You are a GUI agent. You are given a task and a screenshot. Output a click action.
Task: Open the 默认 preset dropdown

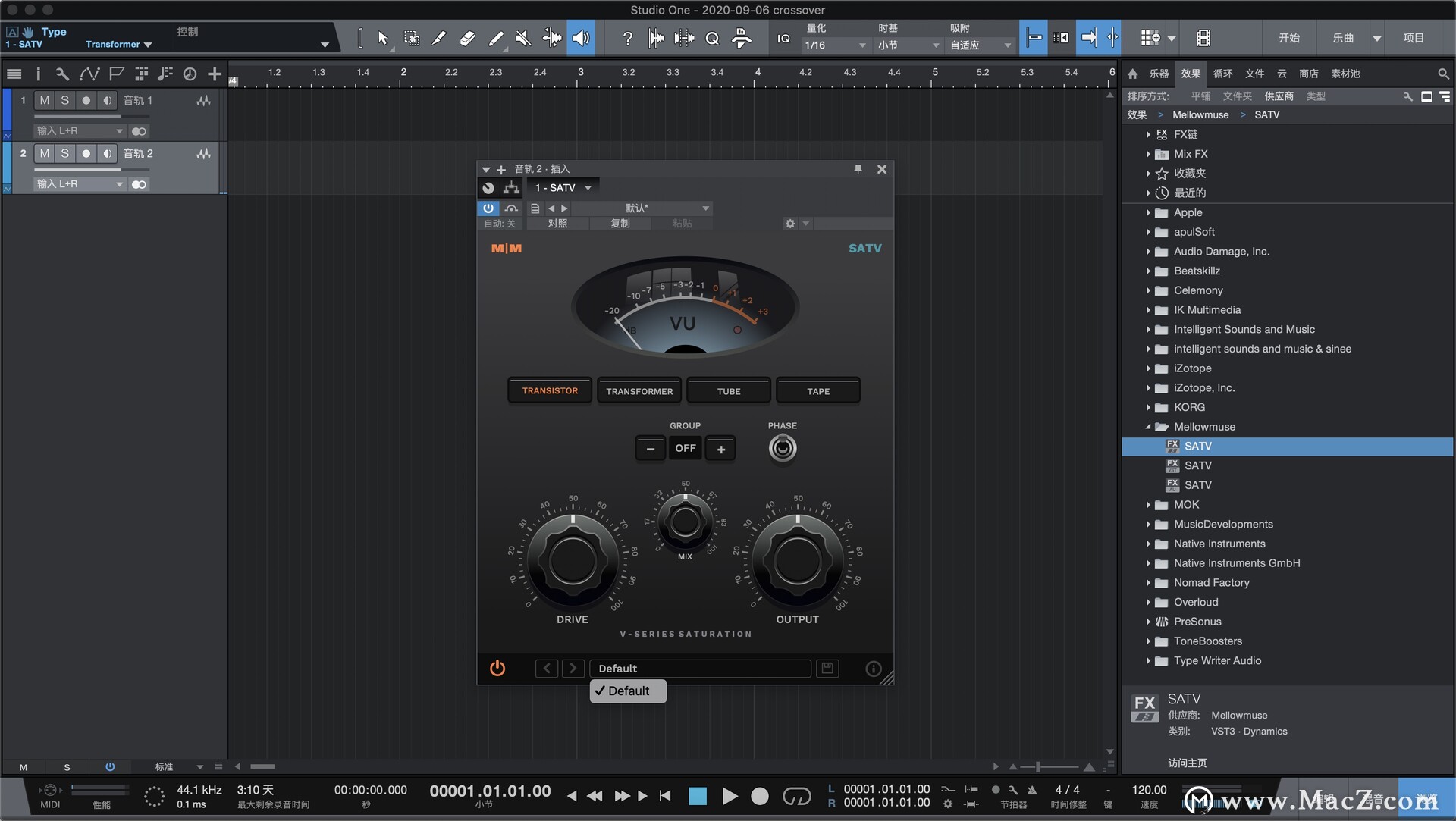point(642,208)
